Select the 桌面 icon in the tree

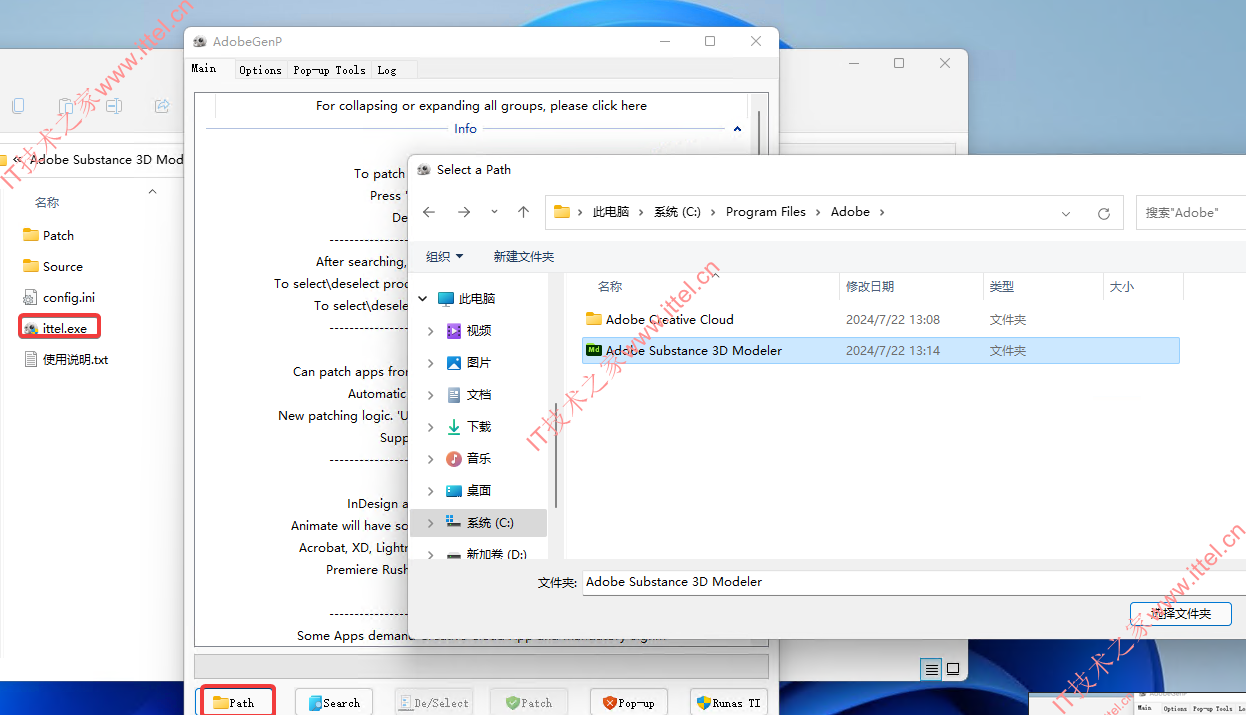click(x=454, y=490)
